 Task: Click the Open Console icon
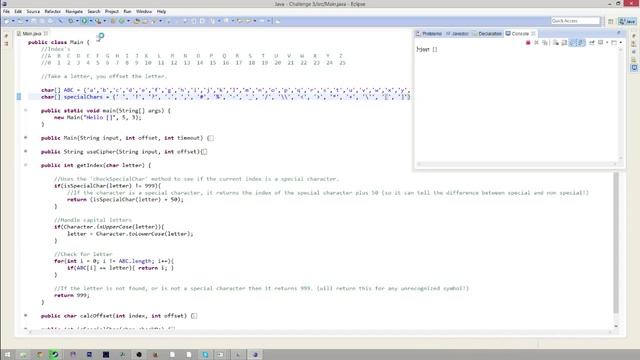click(614, 42)
